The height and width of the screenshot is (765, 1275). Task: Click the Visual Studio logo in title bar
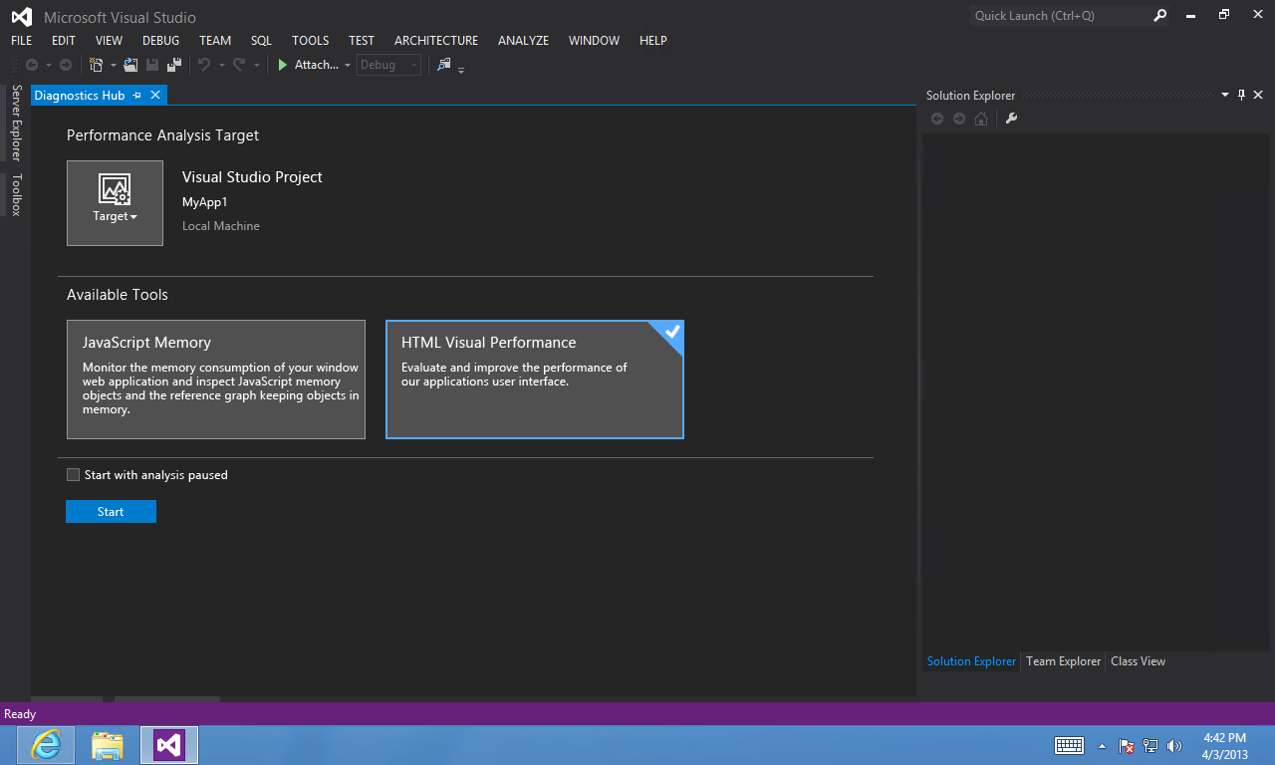(21, 17)
